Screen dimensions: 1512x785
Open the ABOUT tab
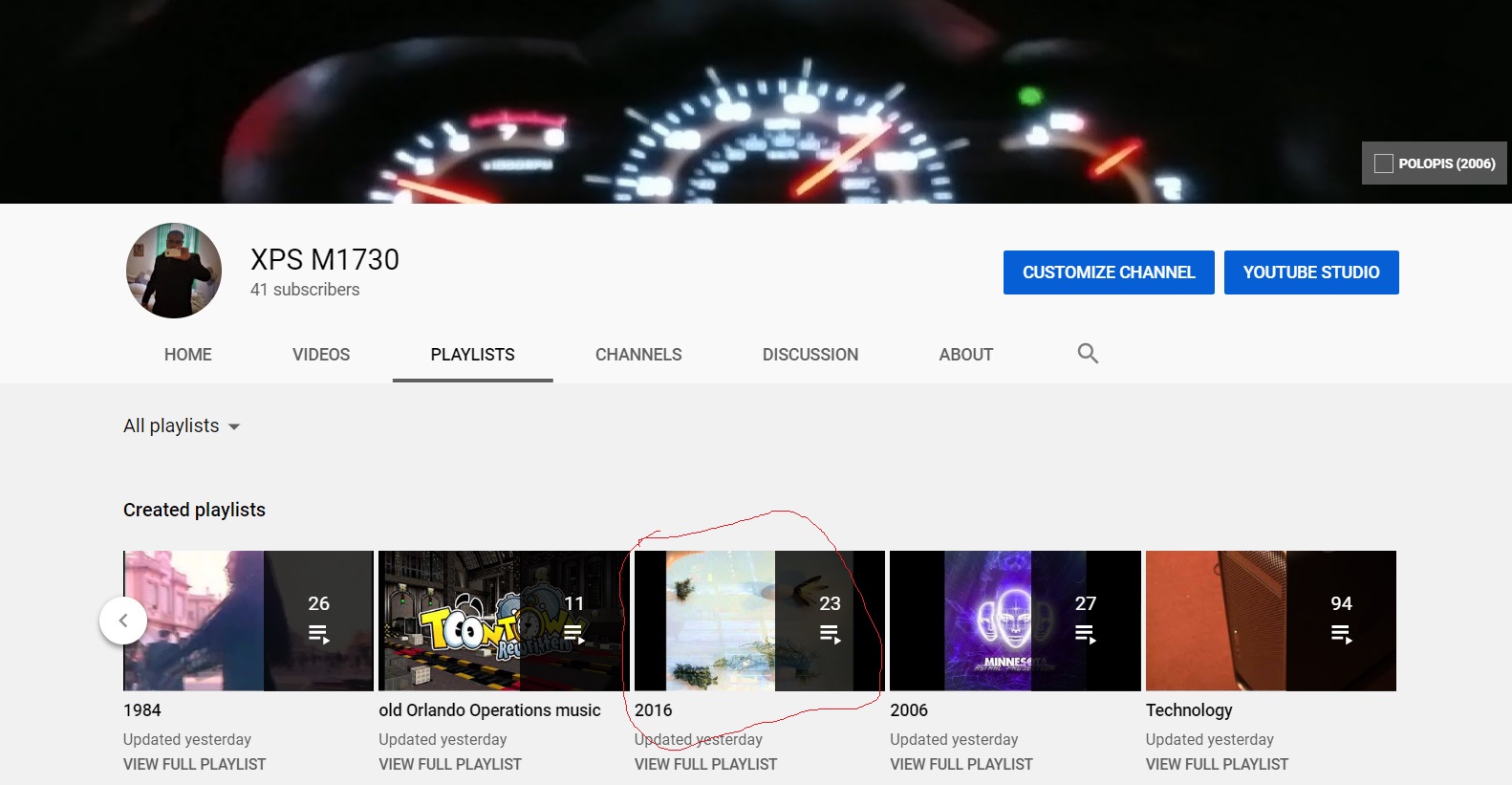tap(966, 355)
